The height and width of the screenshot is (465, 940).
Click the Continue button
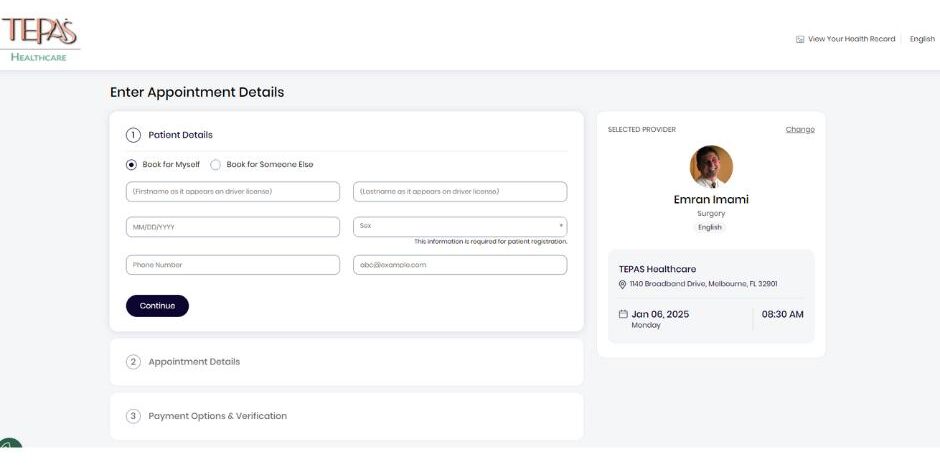[x=157, y=306]
